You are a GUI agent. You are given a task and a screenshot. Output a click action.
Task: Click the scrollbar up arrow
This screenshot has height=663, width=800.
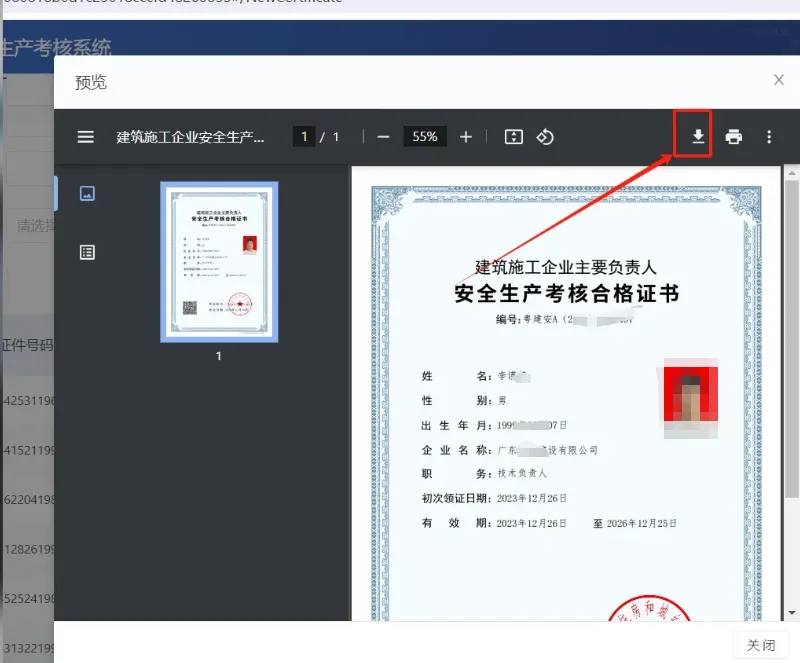coord(792,174)
